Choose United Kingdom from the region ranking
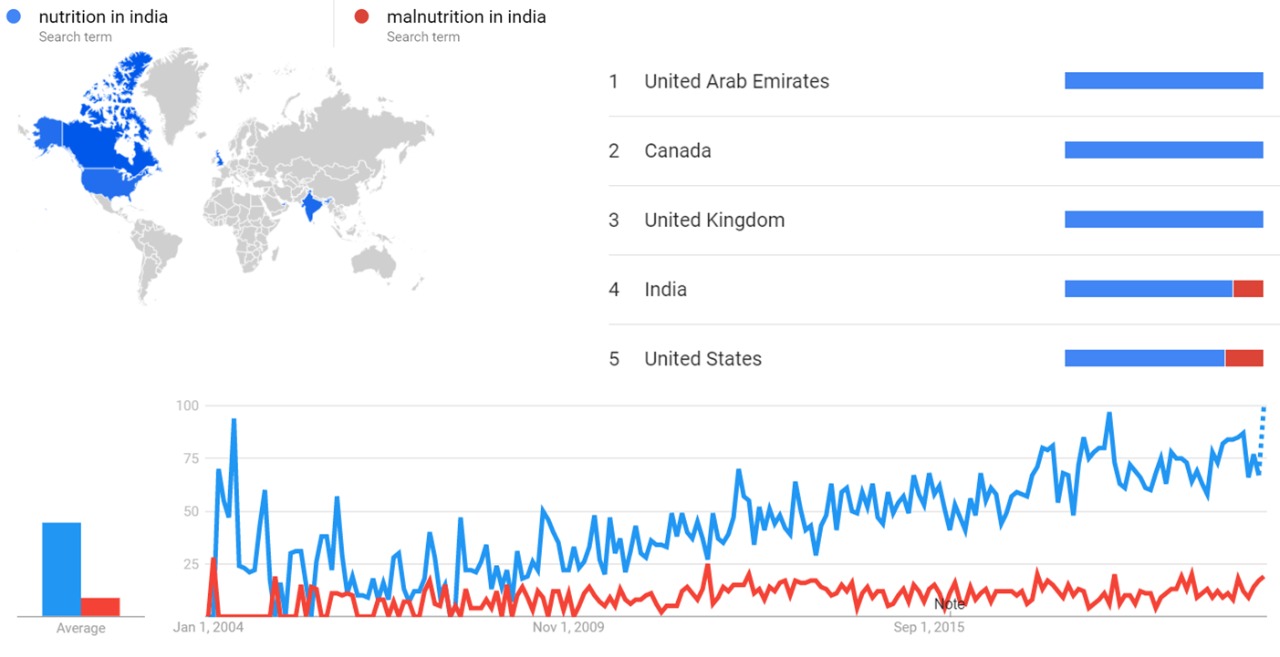This screenshot has height=657, width=1280. pyautogui.click(x=714, y=220)
